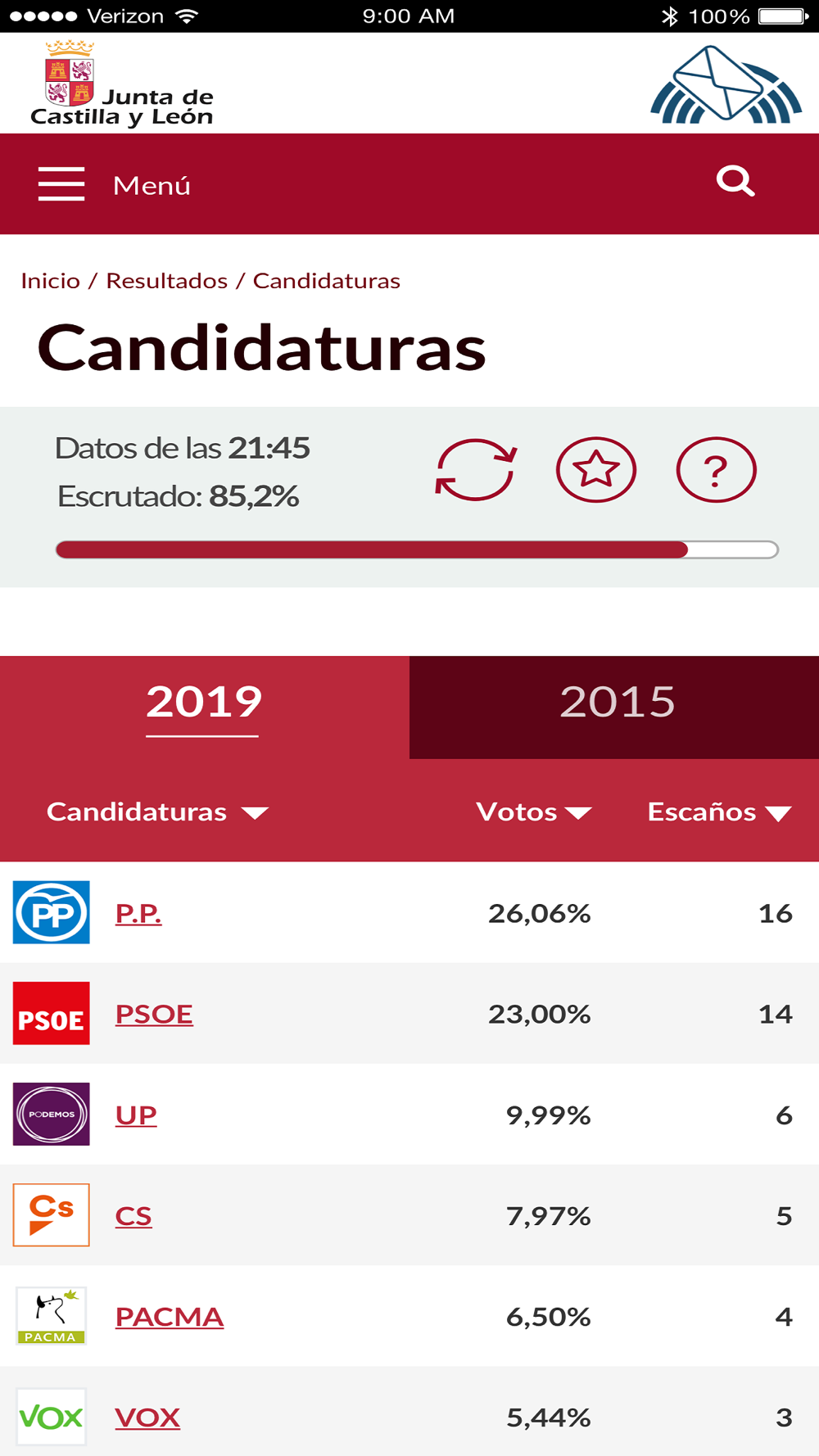Sort by Escaños dropdown arrow

click(x=778, y=813)
